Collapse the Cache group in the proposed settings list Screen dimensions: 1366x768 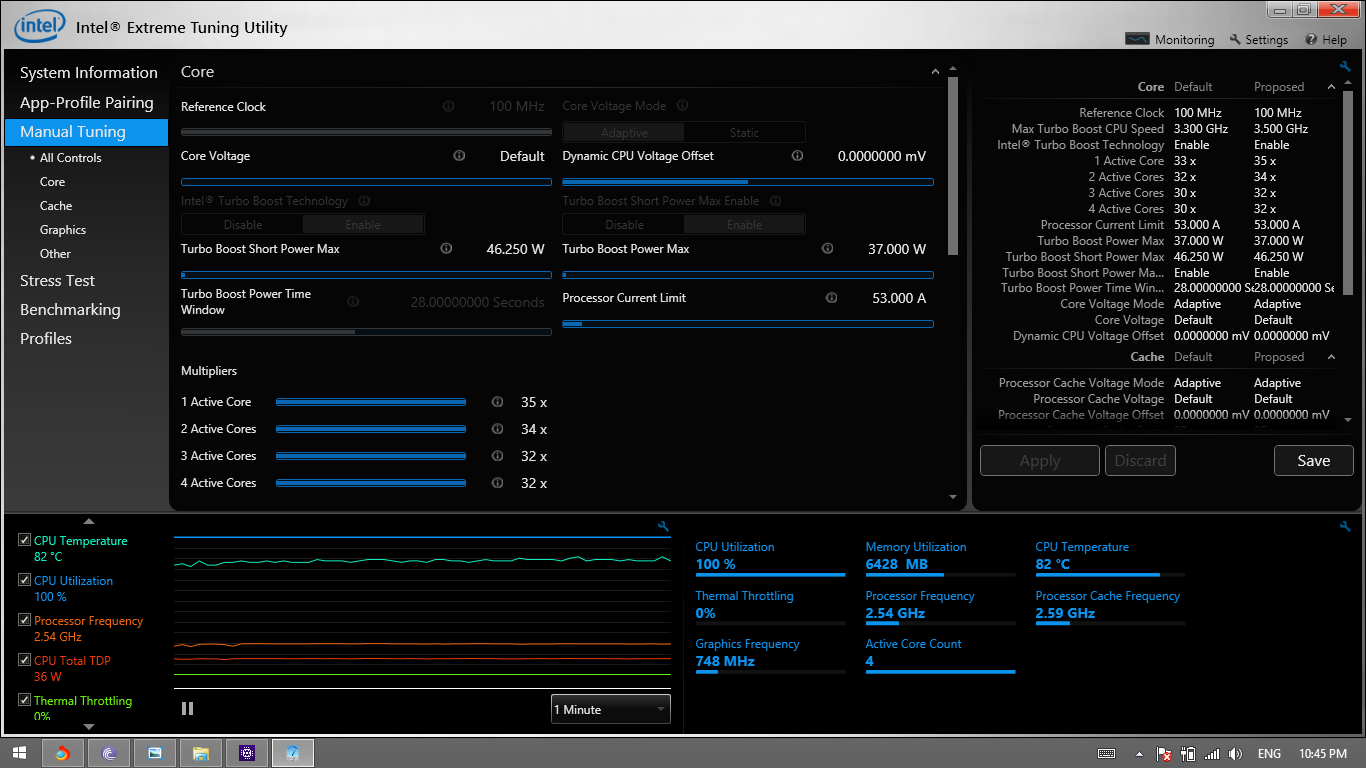point(1331,357)
